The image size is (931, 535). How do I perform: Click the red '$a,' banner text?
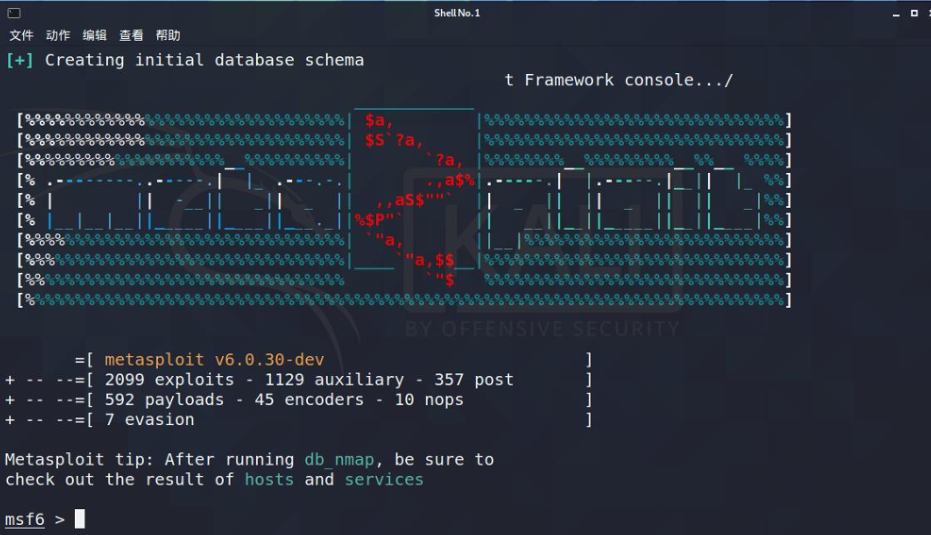(x=379, y=121)
